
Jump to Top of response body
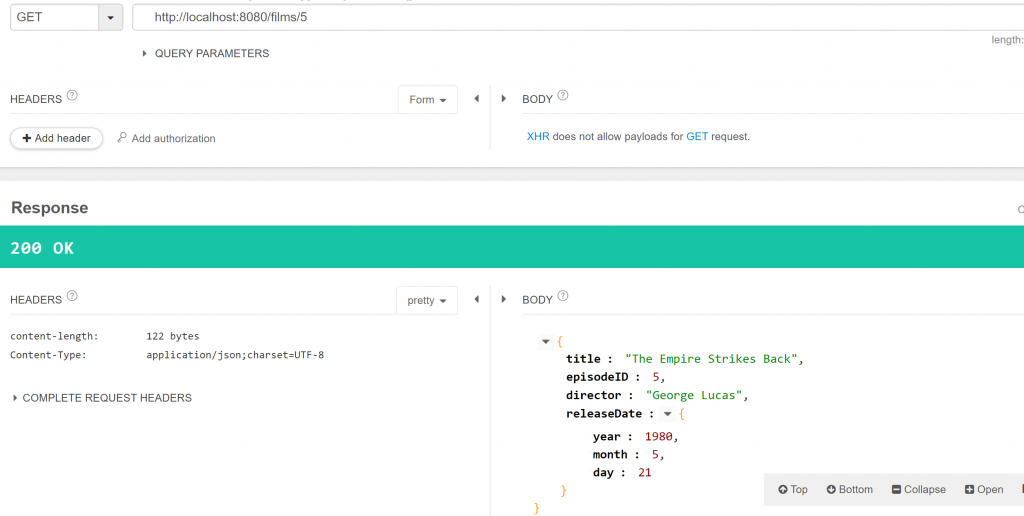coord(793,490)
